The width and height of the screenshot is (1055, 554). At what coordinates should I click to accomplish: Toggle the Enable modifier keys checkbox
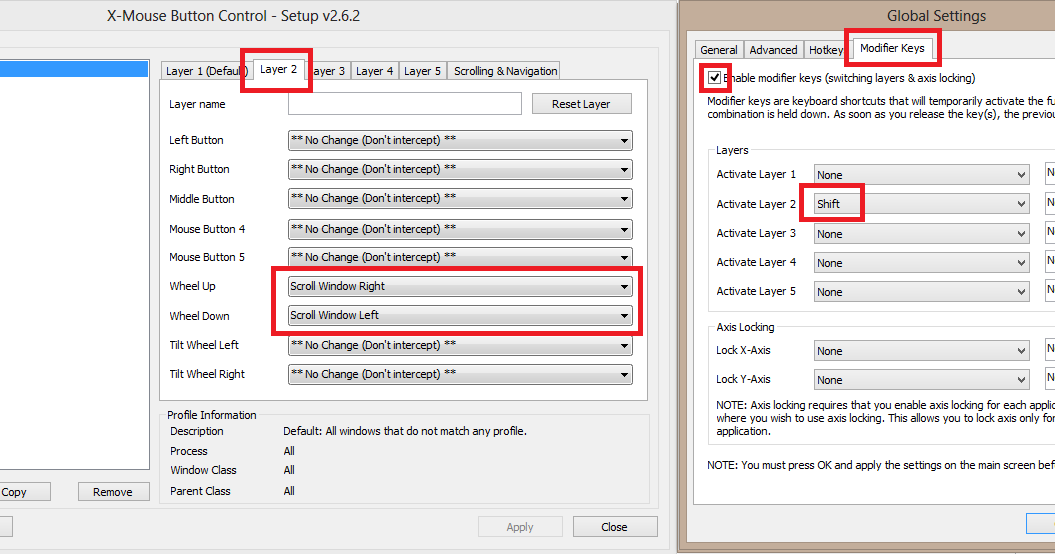(x=715, y=78)
